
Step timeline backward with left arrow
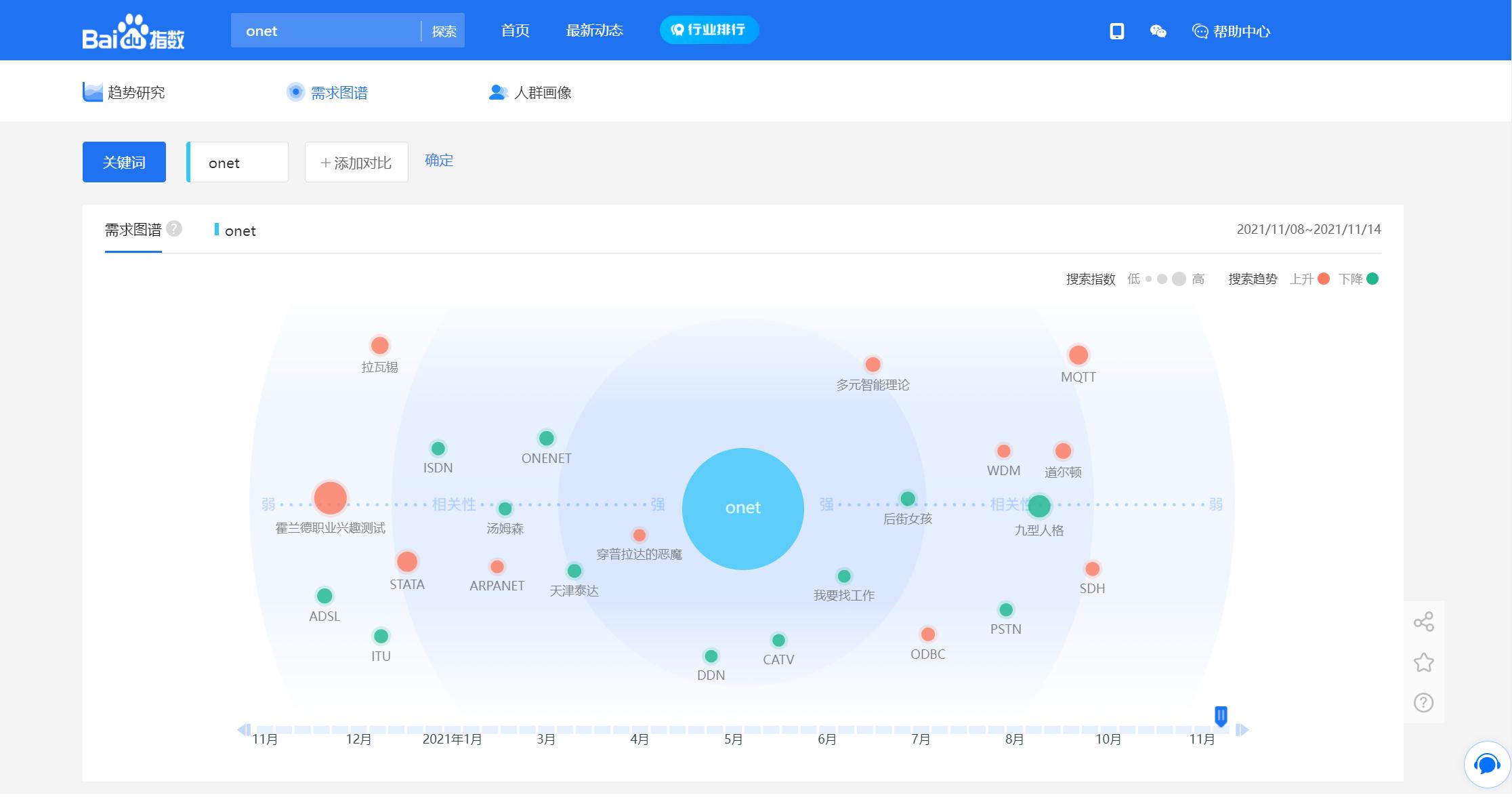pyautogui.click(x=243, y=729)
